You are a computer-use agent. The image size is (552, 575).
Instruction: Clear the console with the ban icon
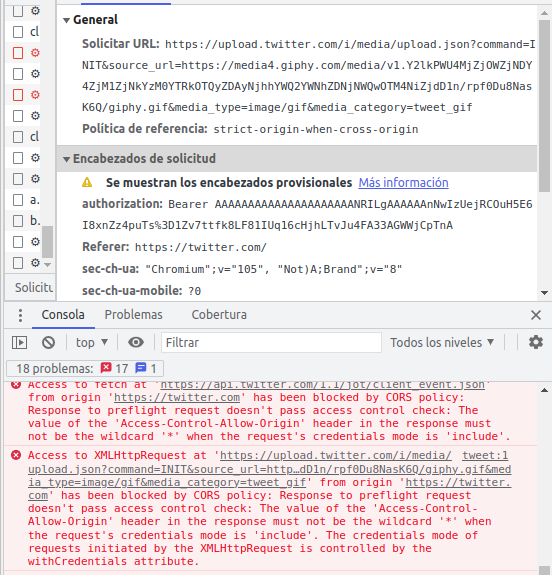48,343
